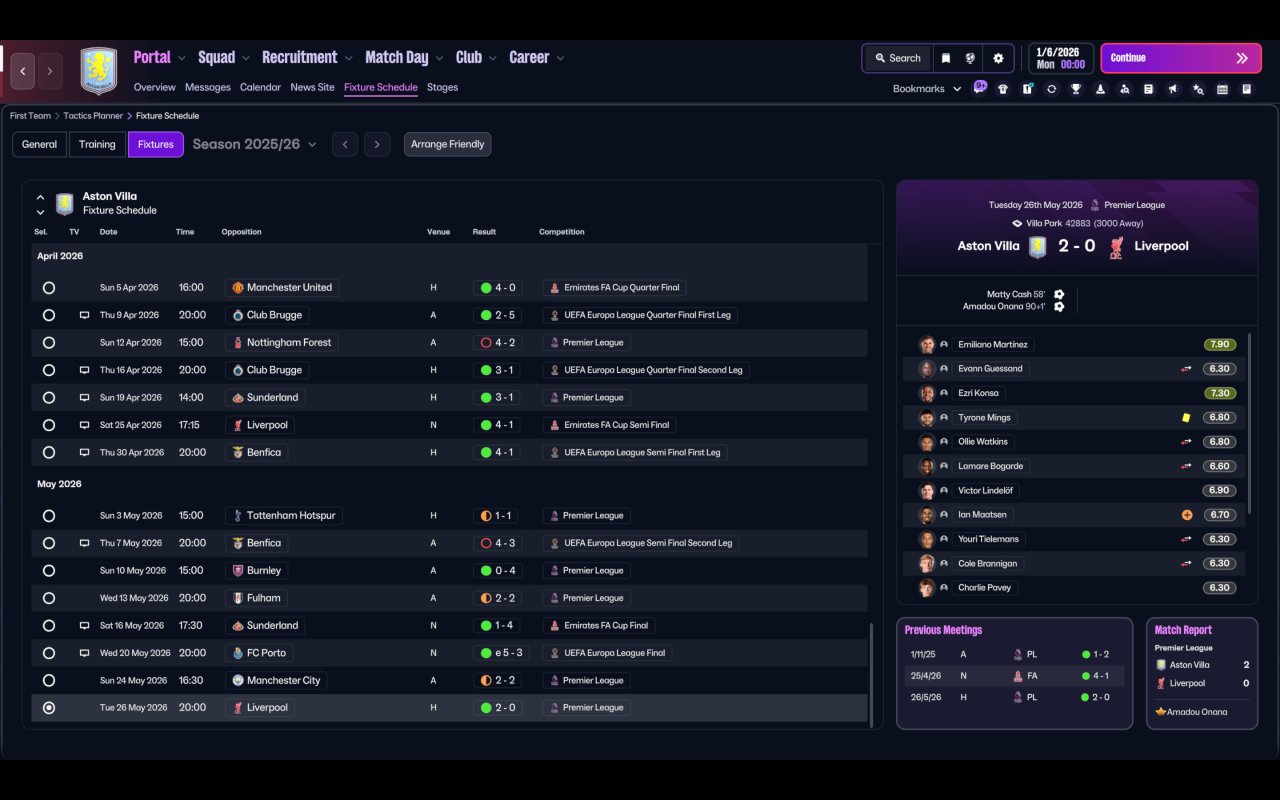Open the Tactics Planner breadcrumb link
Viewport: 1280px width, 800px height.
(93, 116)
